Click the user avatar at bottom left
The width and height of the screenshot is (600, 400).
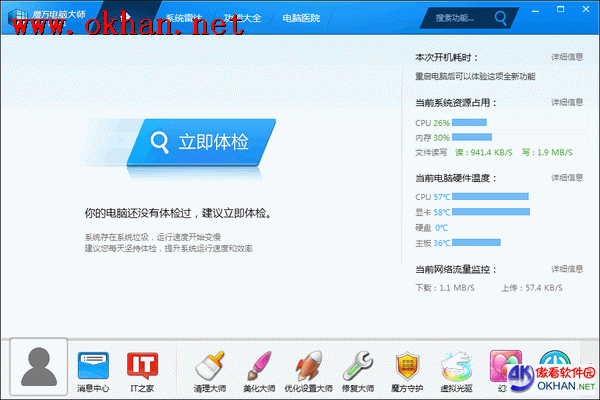(39, 367)
